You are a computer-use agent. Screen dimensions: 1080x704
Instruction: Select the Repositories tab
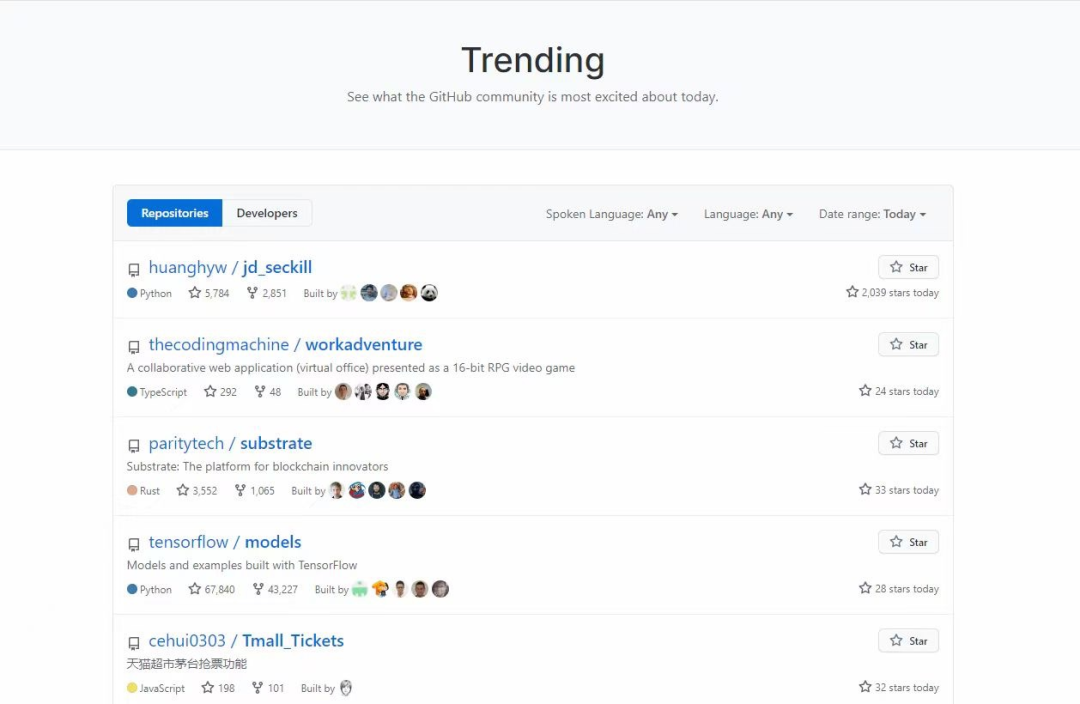175,213
